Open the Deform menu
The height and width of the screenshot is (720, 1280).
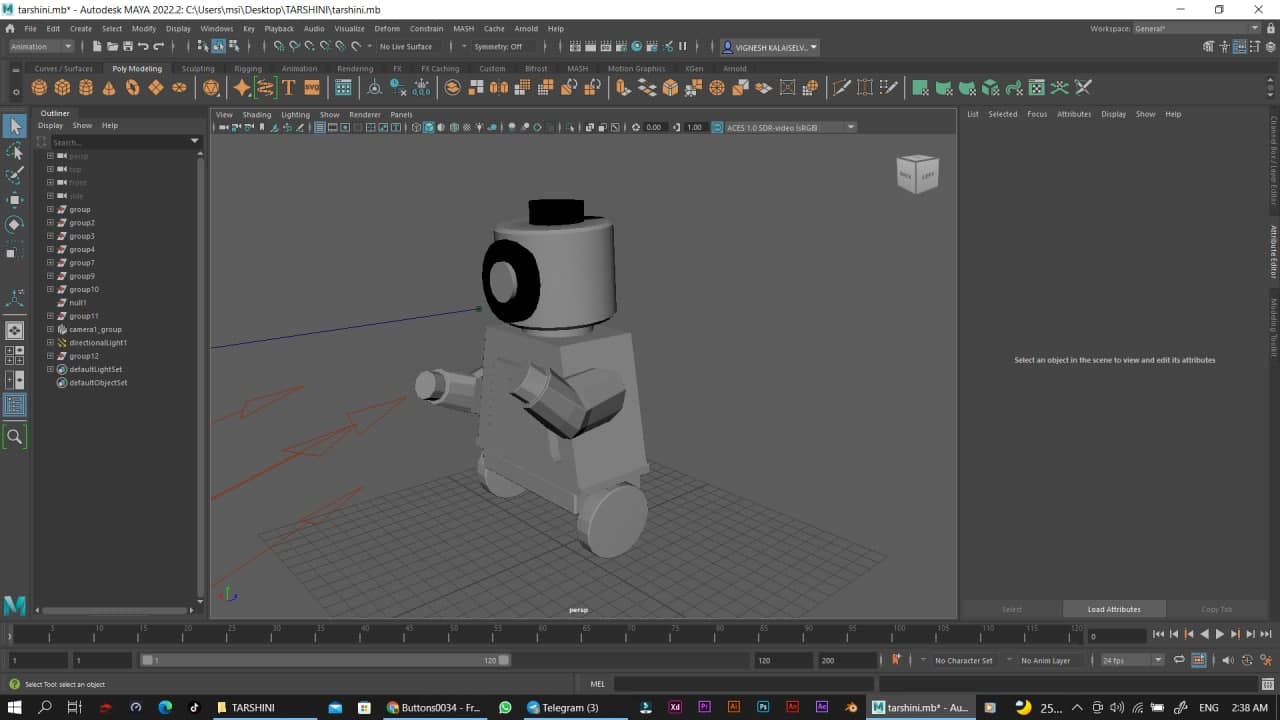[387, 29]
